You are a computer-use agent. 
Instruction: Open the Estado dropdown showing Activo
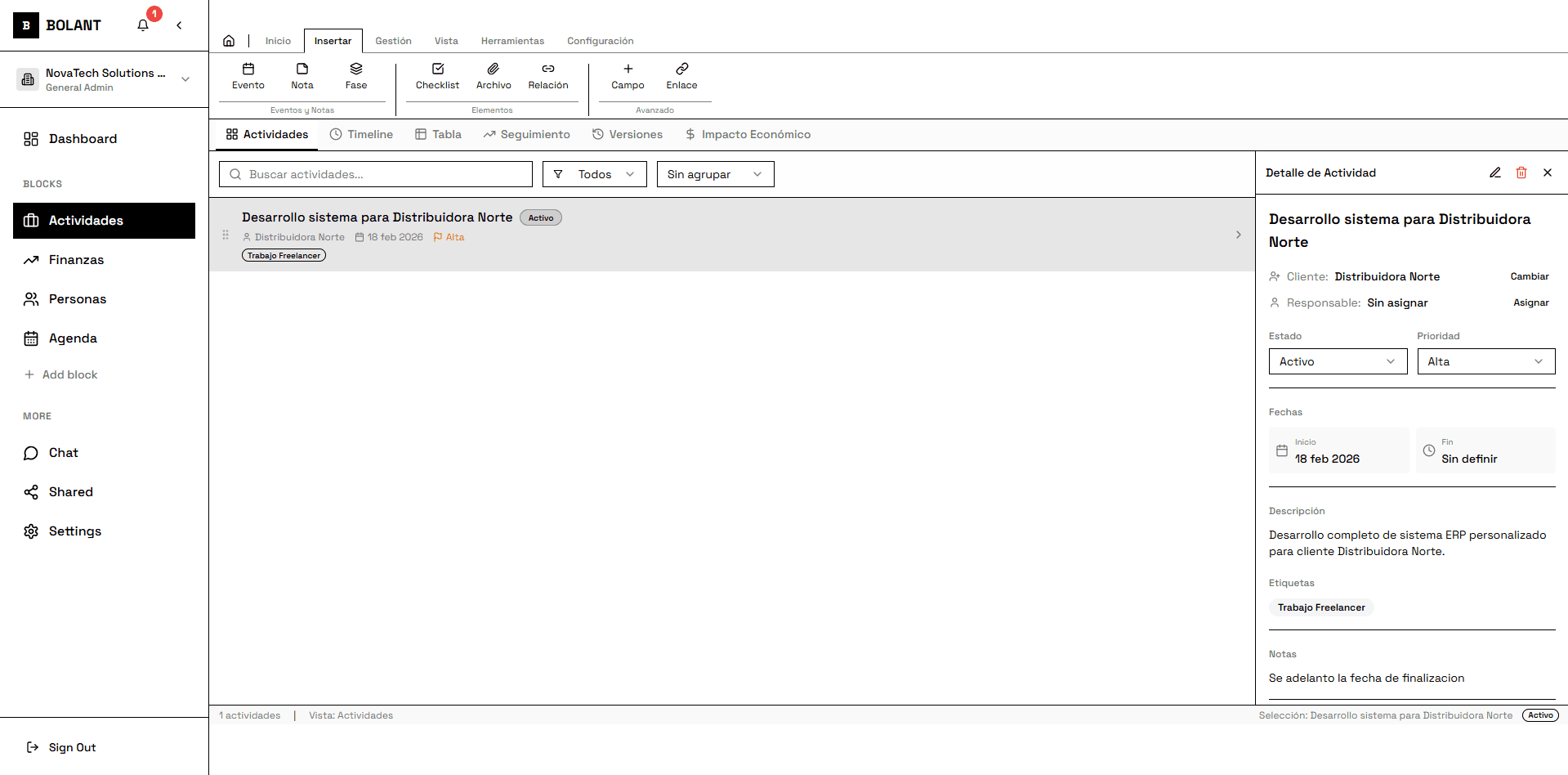1337,361
